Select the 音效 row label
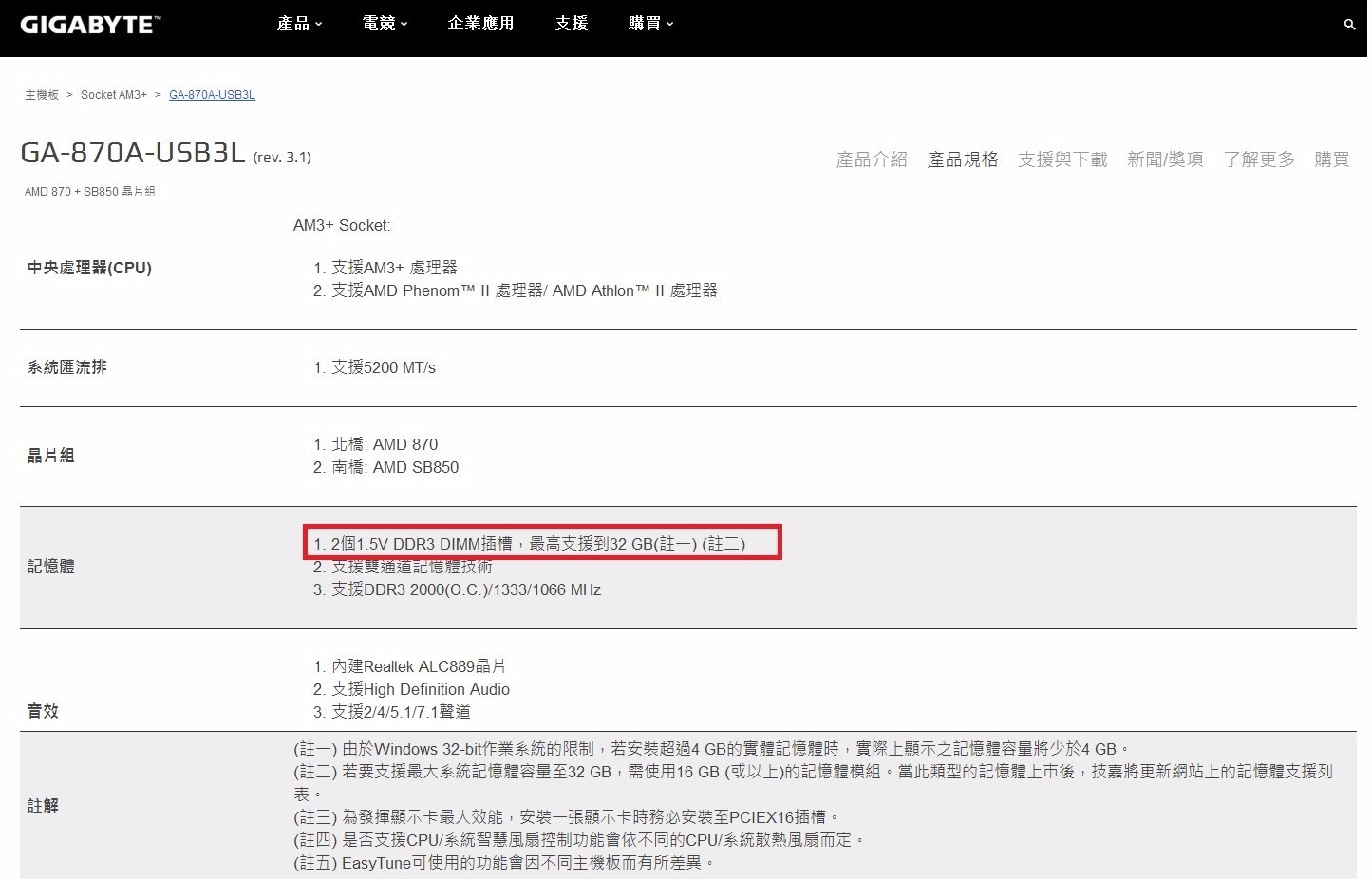 point(43,711)
